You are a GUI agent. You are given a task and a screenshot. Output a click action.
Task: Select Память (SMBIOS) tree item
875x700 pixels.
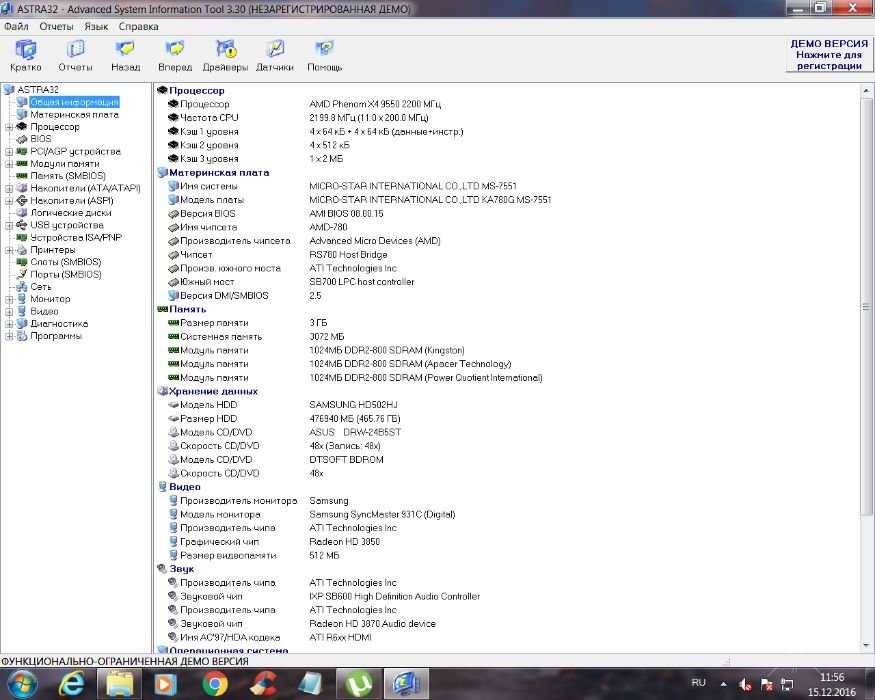(x=68, y=176)
